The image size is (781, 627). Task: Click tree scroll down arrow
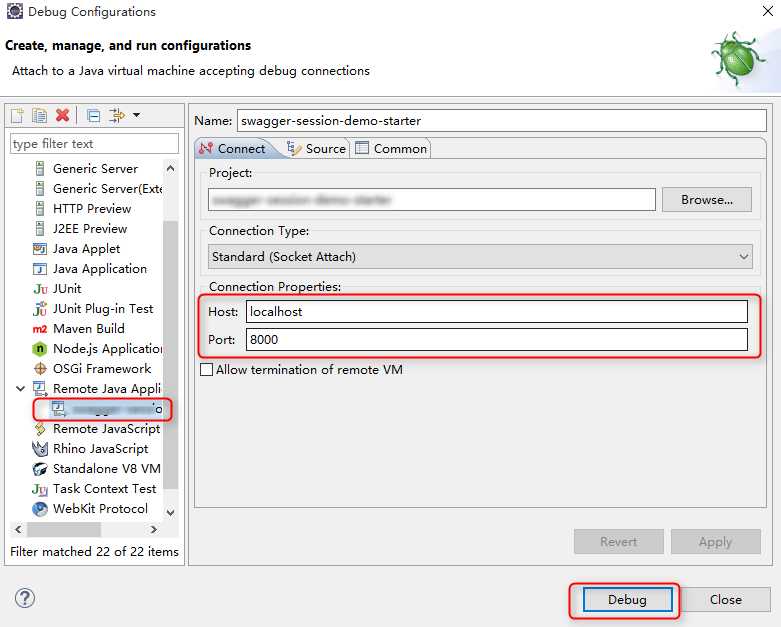pyautogui.click(x=170, y=512)
